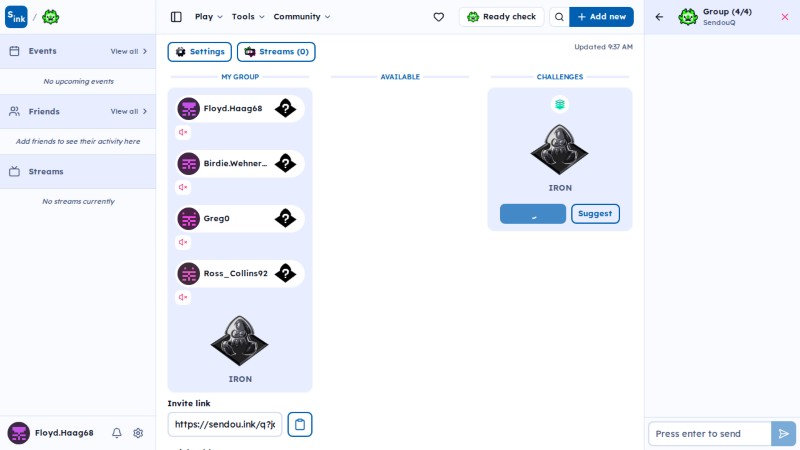Open group Settings
Viewport: 800px width, 450px height.
pyautogui.click(x=199, y=52)
